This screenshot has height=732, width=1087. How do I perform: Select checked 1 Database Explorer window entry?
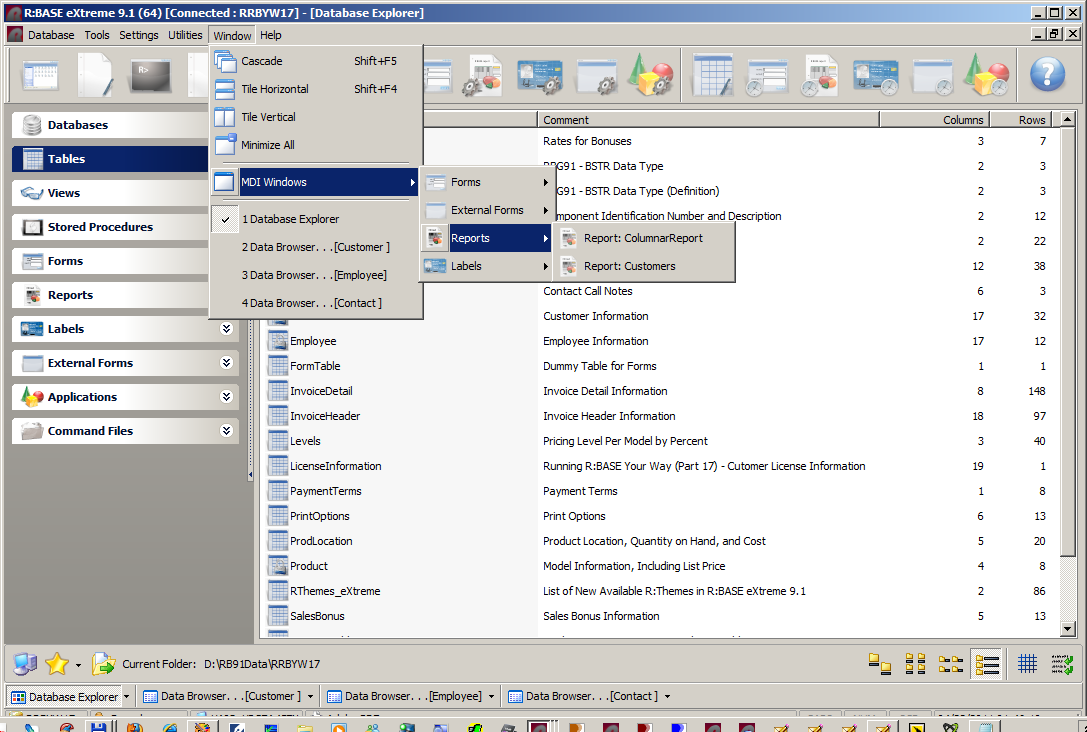pyautogui.click(x=290, y=219)
